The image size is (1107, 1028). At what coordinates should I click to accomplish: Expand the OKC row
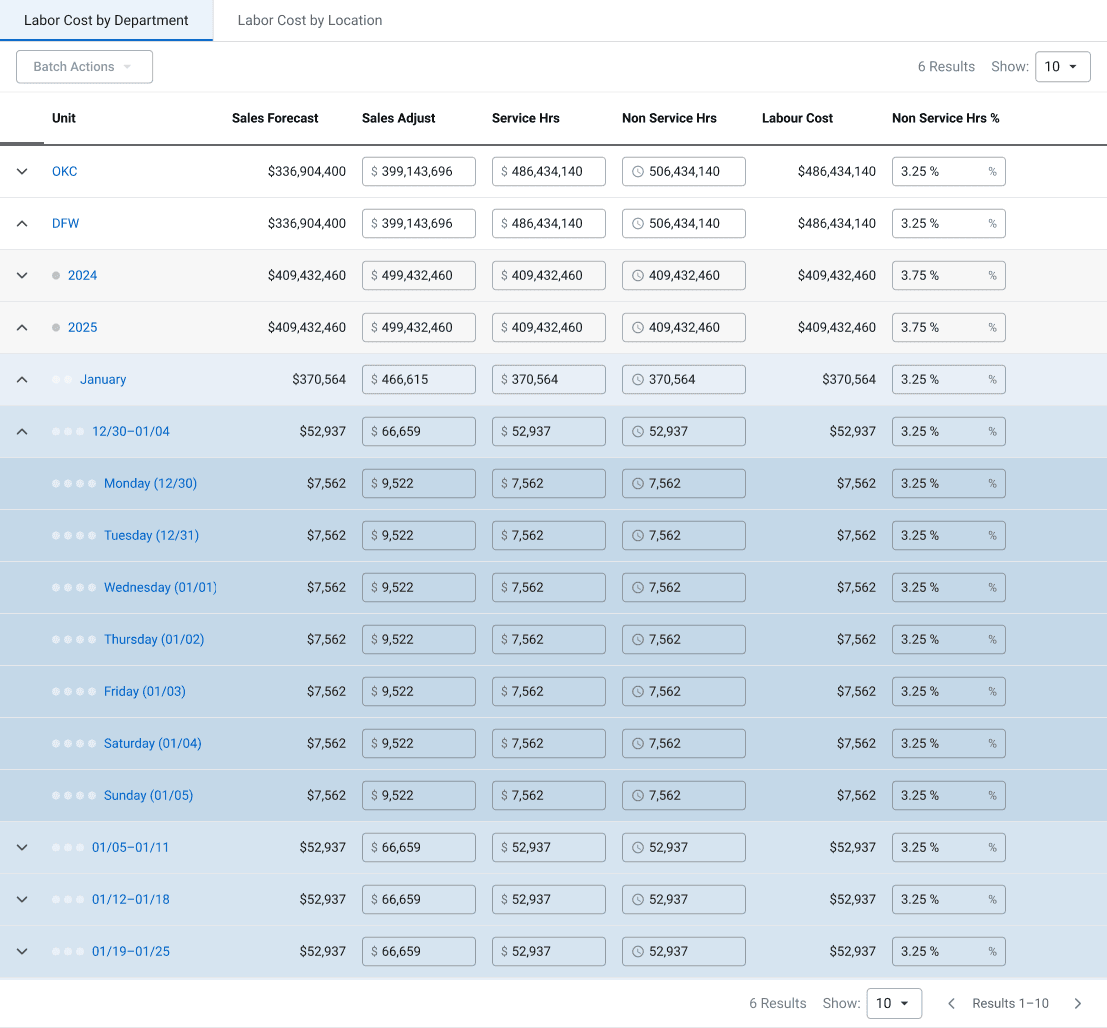[x=22, y=172]
